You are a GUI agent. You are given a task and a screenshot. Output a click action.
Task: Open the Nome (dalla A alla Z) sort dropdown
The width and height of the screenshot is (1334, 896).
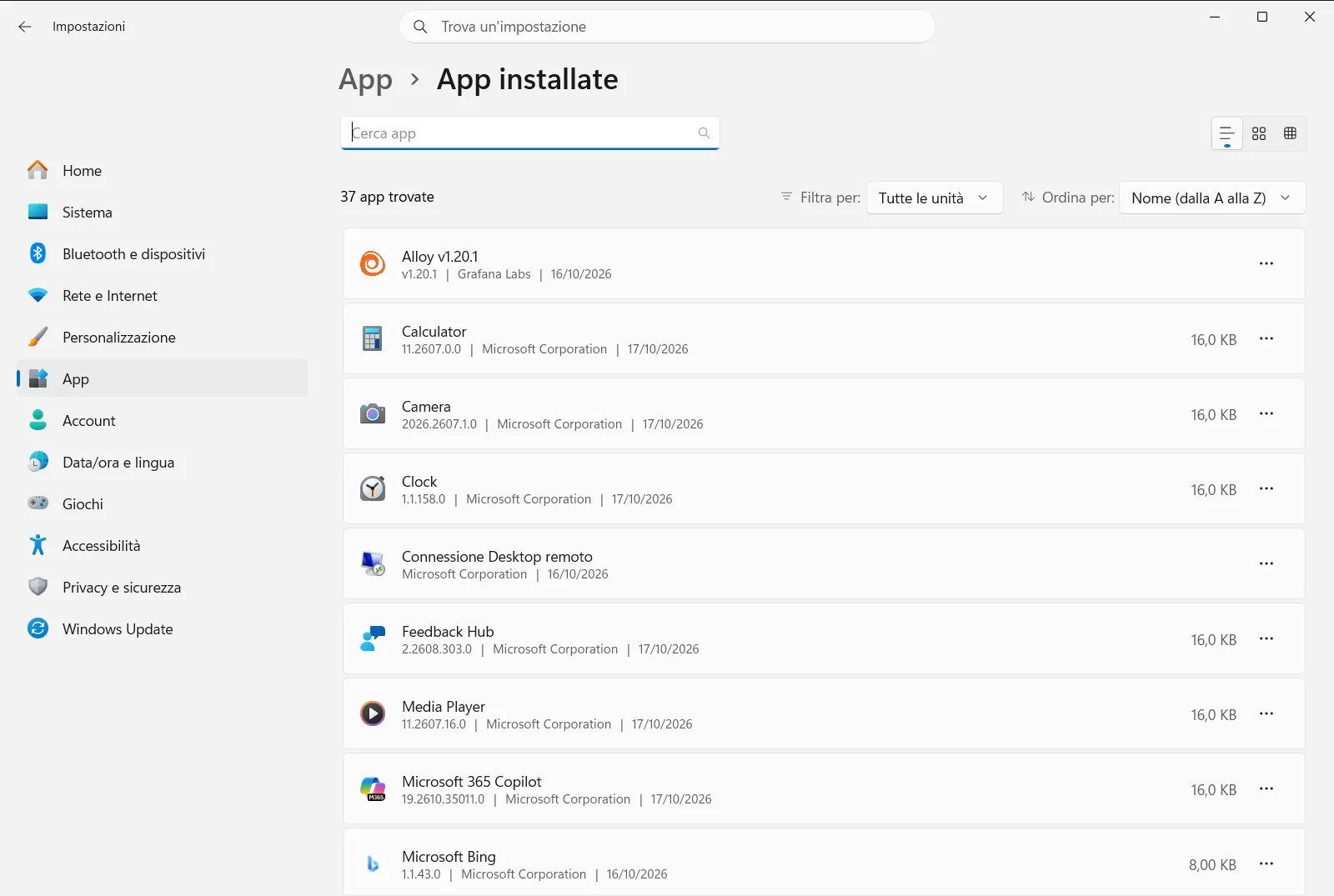coord(1212,198)
